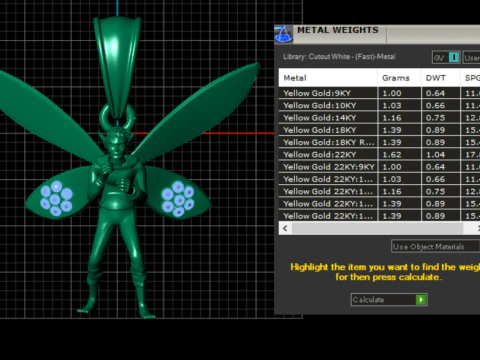Click the Metal Weights flask icon
Screen dimensions: 480x360
[x=283, y=34]
